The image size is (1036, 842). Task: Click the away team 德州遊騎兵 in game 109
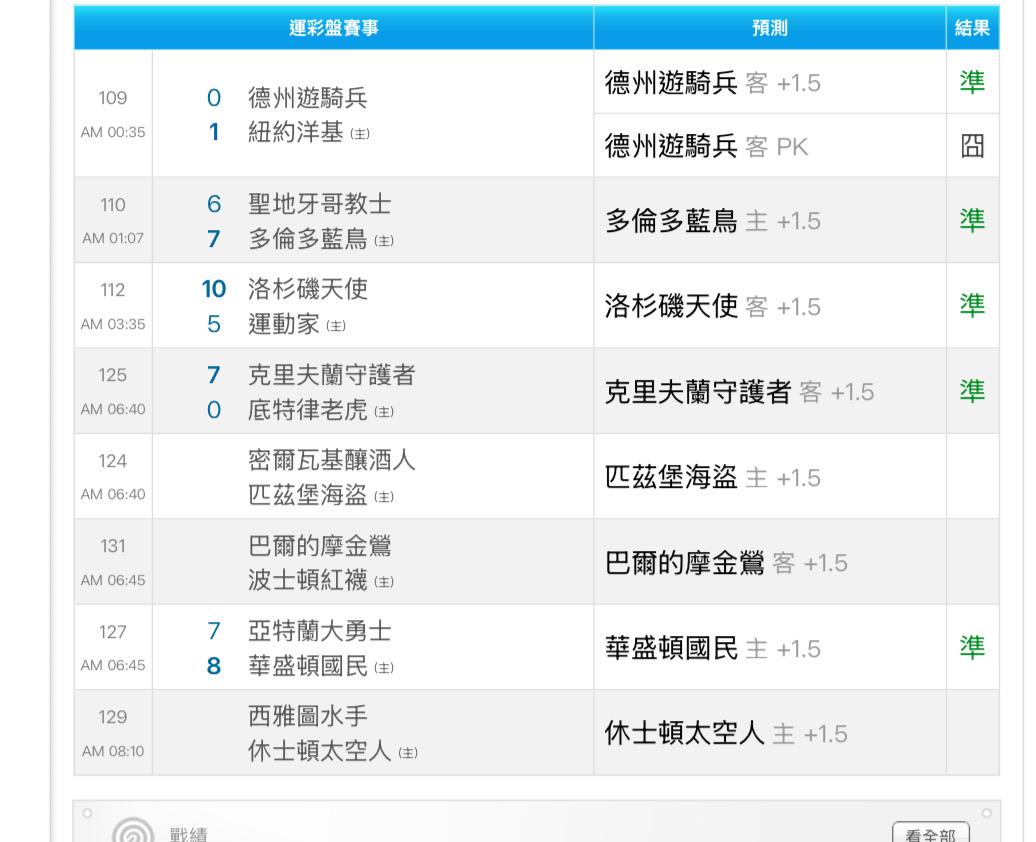point(307,98)
